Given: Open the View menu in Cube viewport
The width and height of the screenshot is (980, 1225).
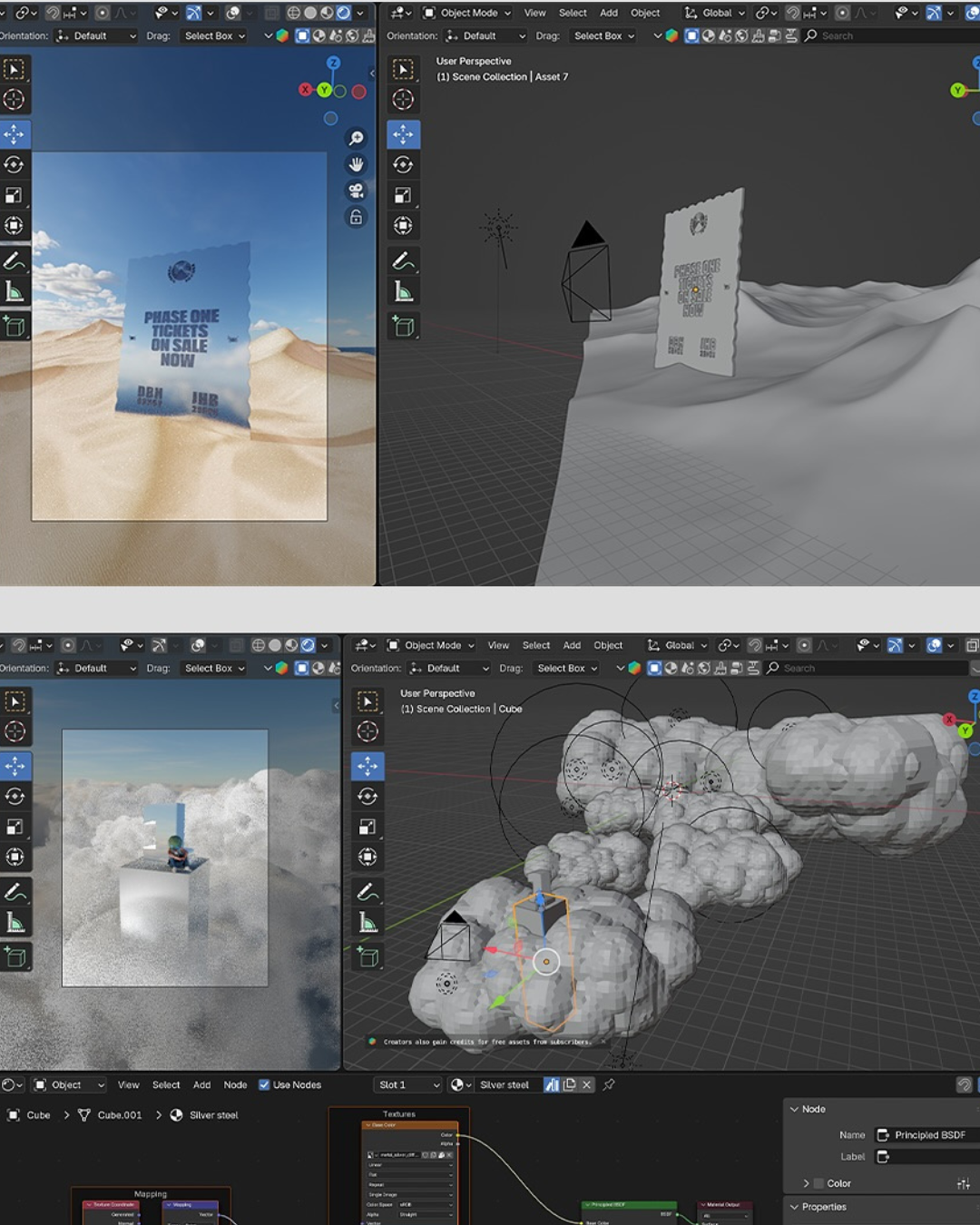Looking at the screenshot, I should tap(498, 645).
